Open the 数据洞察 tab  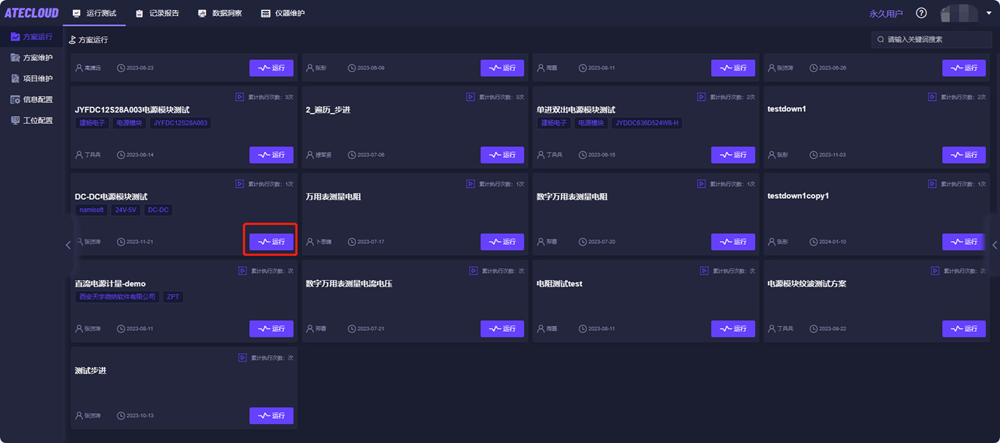(219, 13)
